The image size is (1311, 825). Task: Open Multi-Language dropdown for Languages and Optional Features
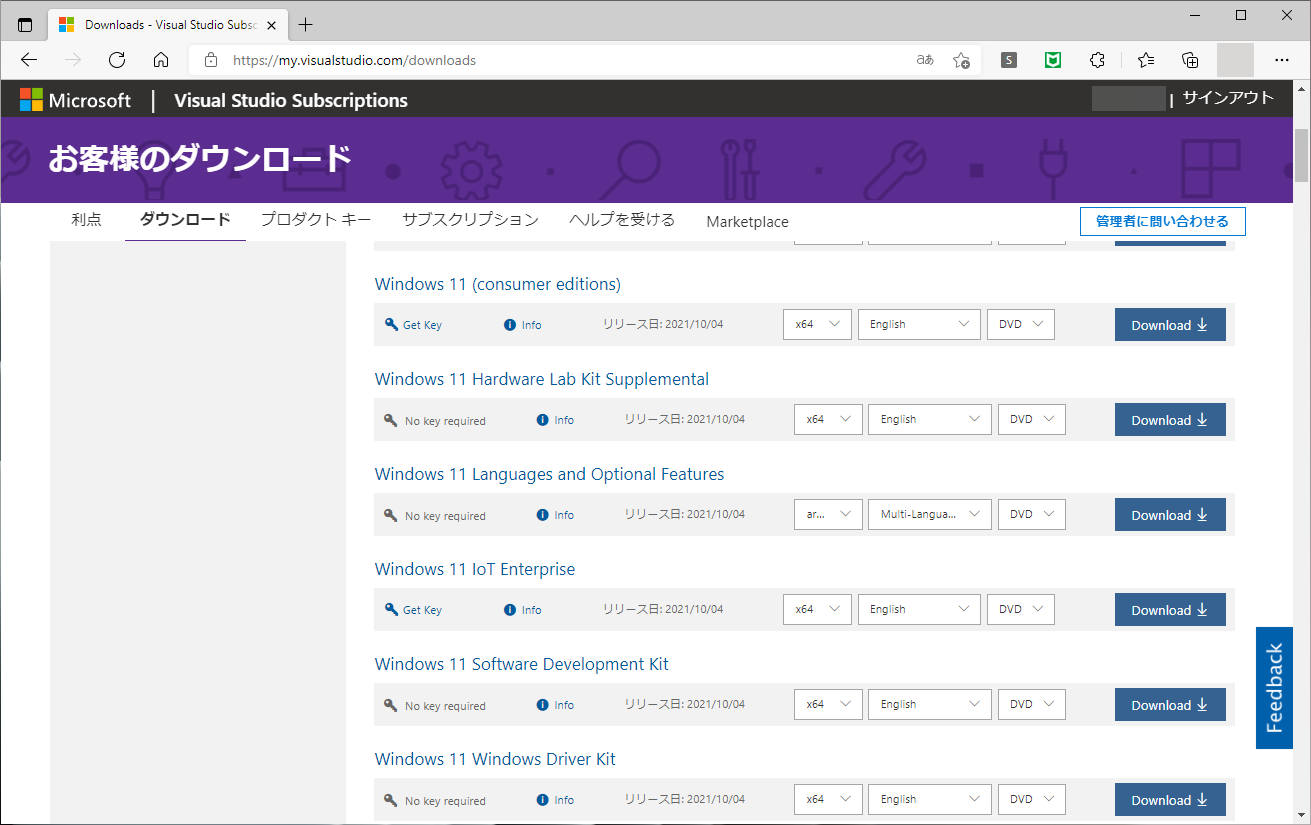click(930, 515)
